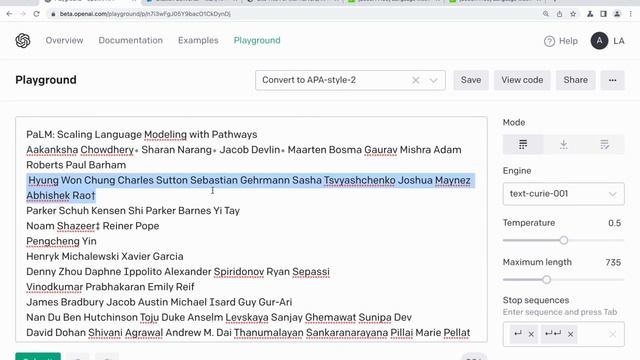Image resolution: width=640 pixels, height=360 pixels.
Task: Click the 'Henryk Michalewski Xavier Garcia' line
Action: click(x=104, y=256)
